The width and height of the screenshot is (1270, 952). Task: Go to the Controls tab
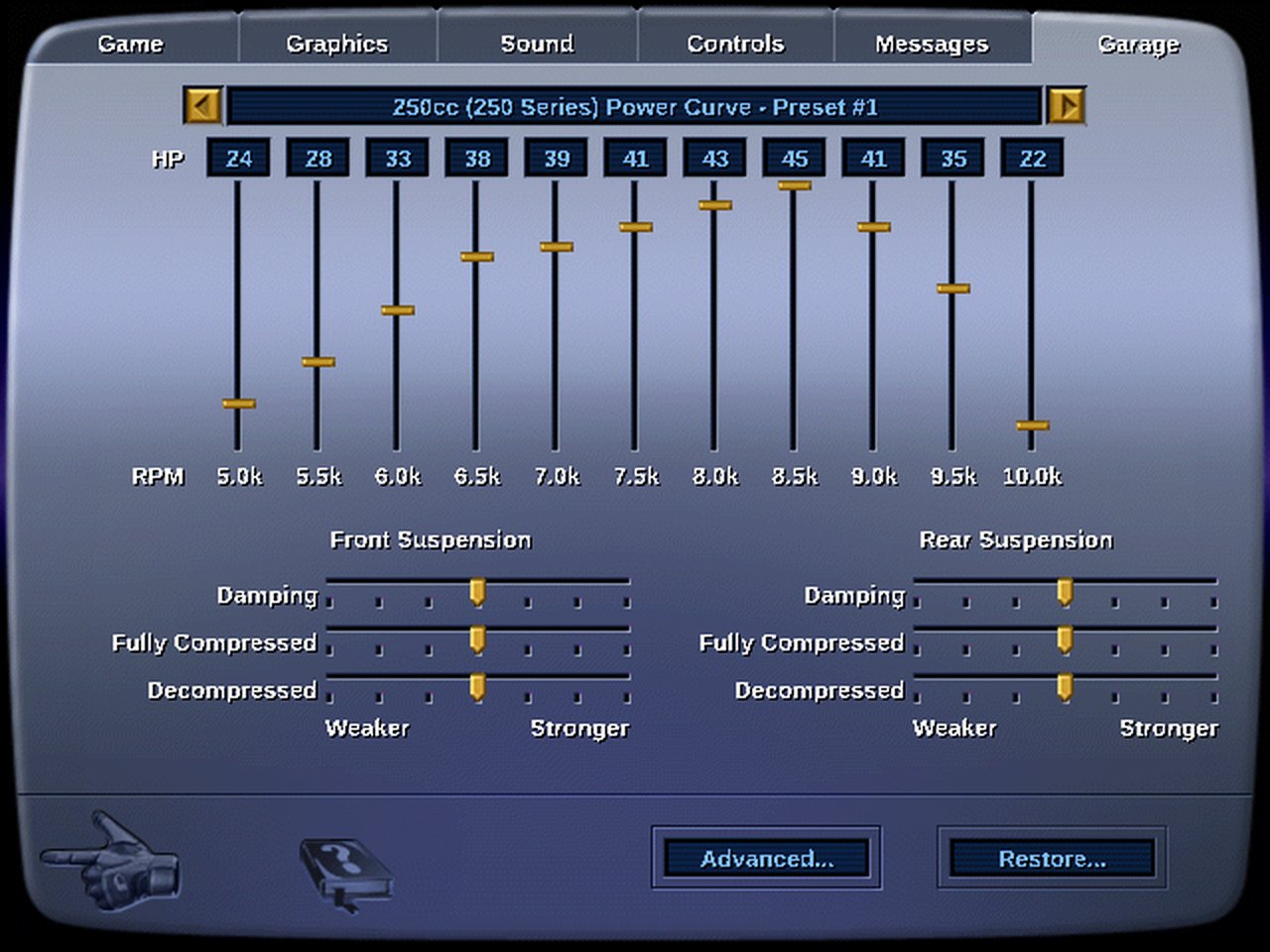[735, 44]
